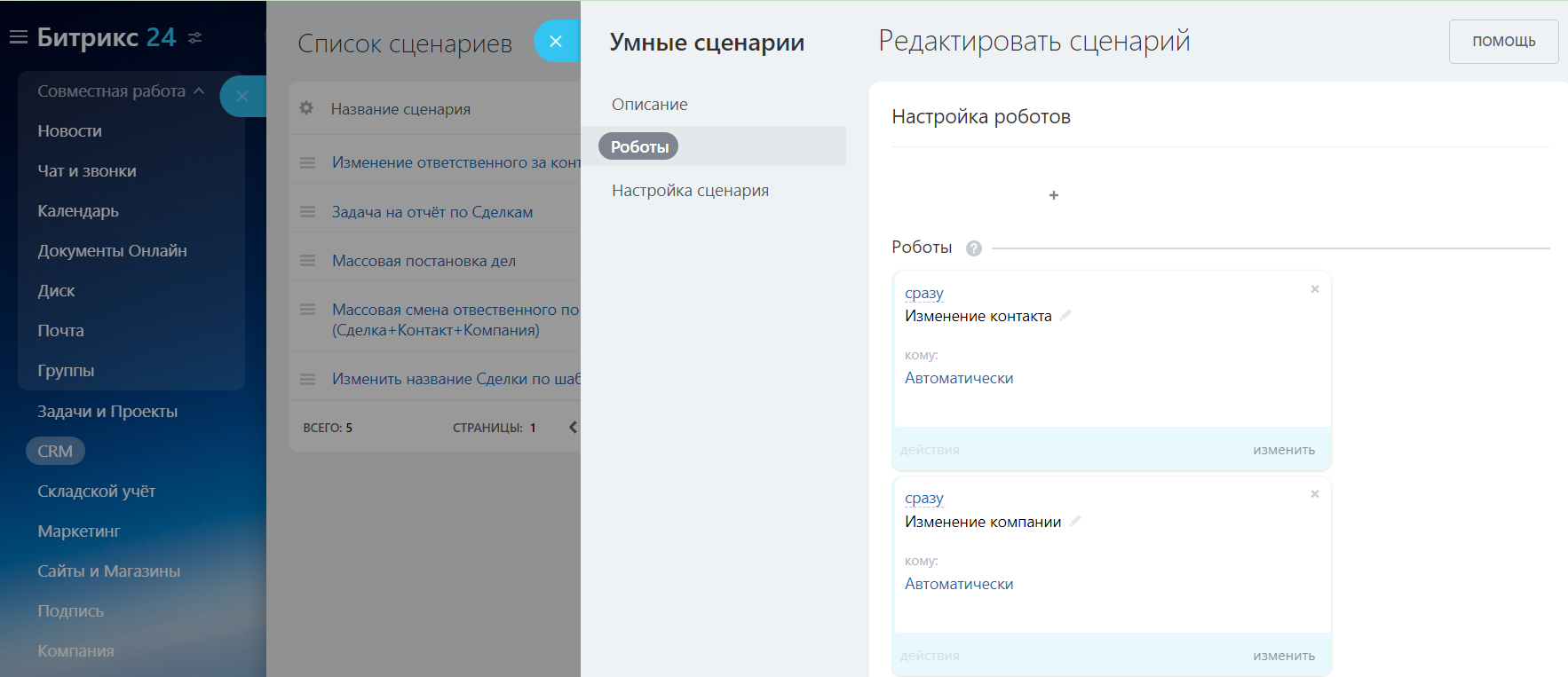
Task: Remove the Изменение контакта robot
Action: [x=1315, y=289]
